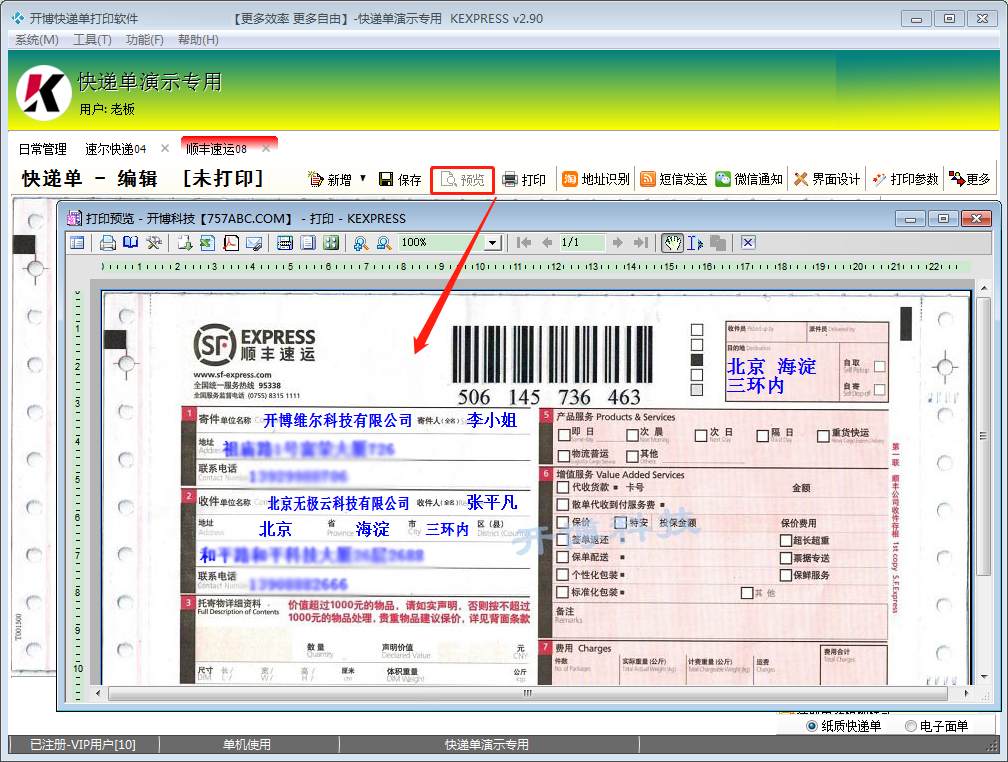This screenshot has height=762, width=1008.
Task: Send preview by email icon
Action: tap(253, 242)
